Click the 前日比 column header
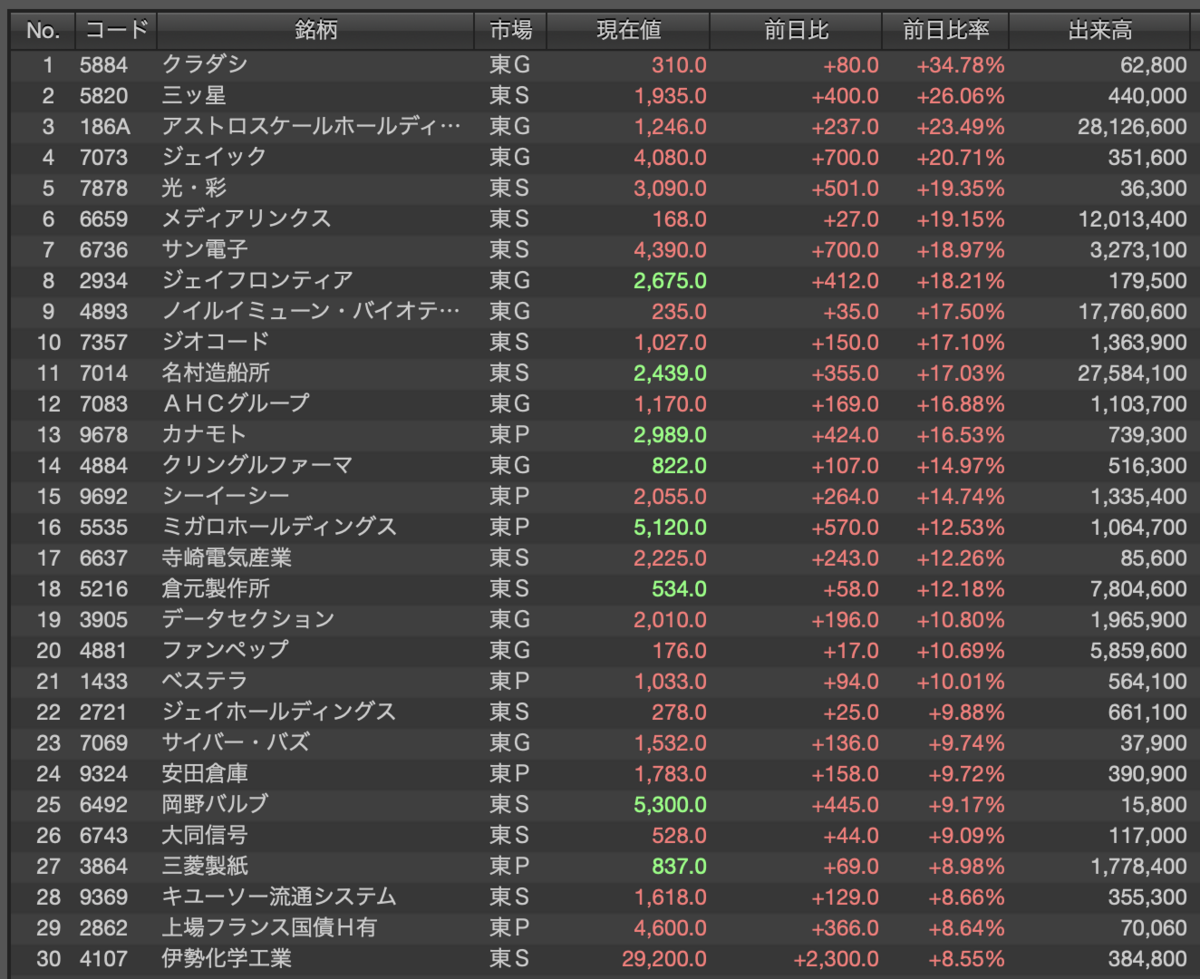Image resolution: width=1200 pixels, height=979 pixels. pyautogui.click(x=796, y=31)
